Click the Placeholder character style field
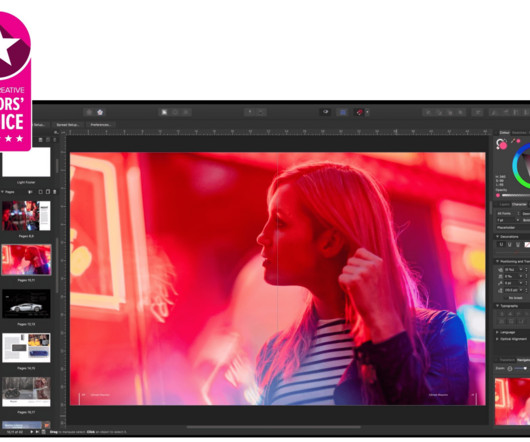Screen dimensions: 530x442 click(x=513, y=228)
